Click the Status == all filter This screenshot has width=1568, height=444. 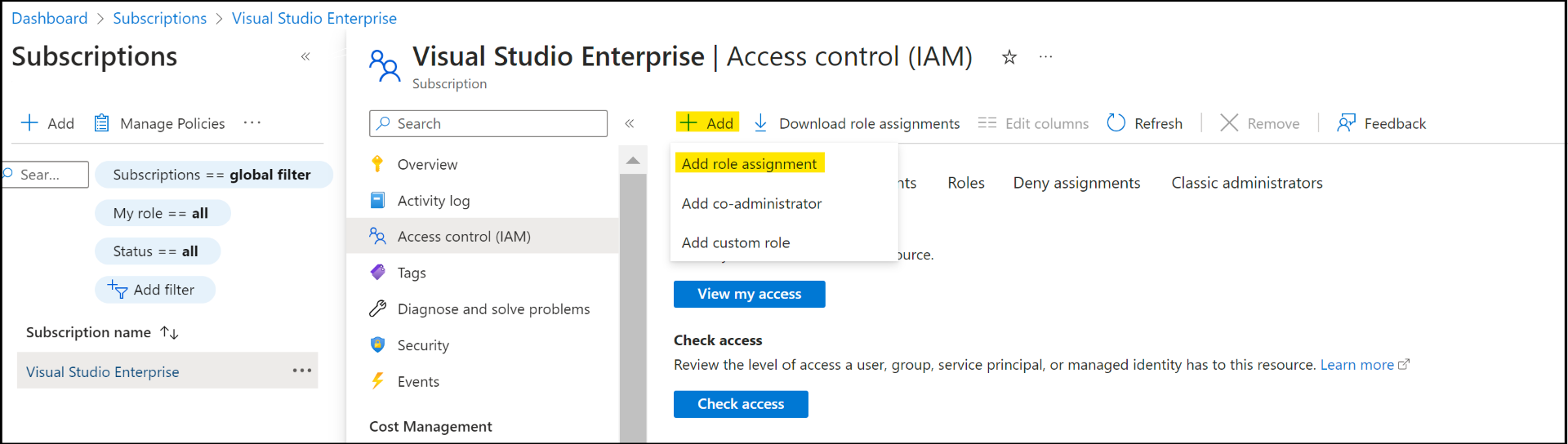coord(158,251)
